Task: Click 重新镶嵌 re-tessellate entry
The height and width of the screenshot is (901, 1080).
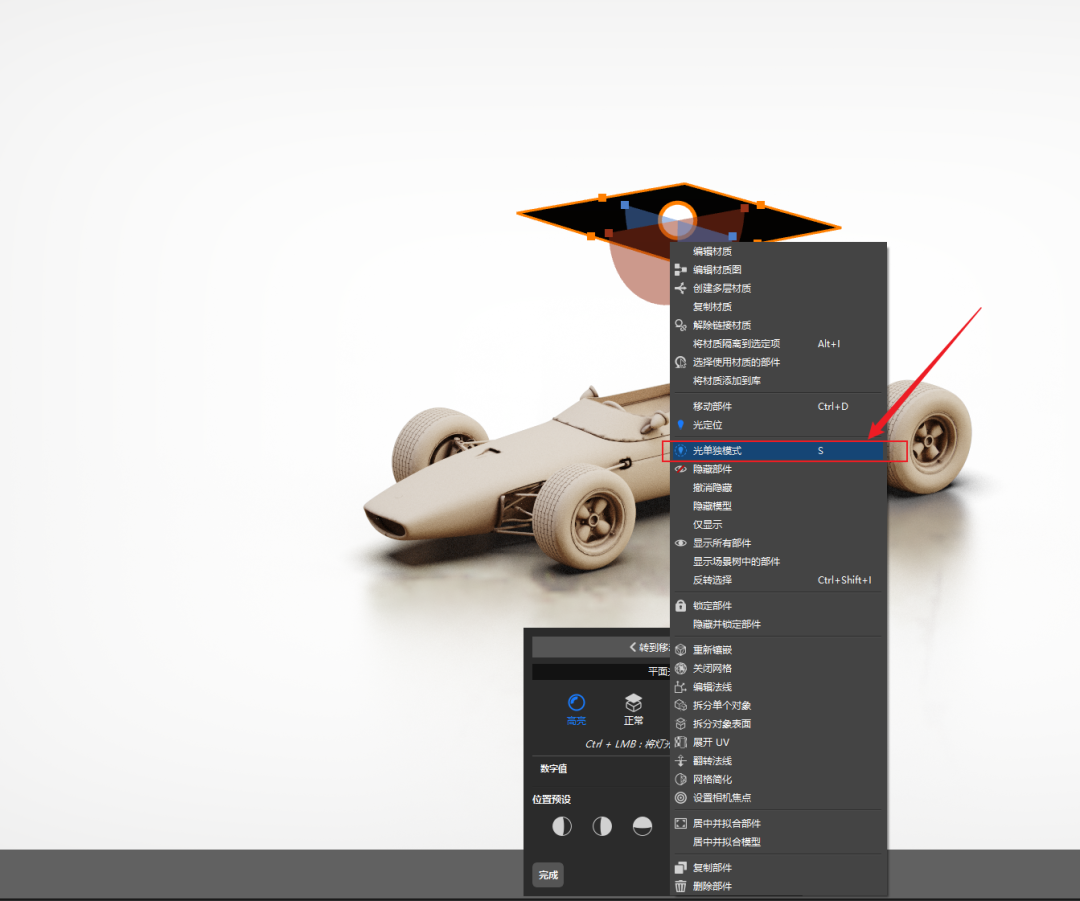Action: pos(778,650)
